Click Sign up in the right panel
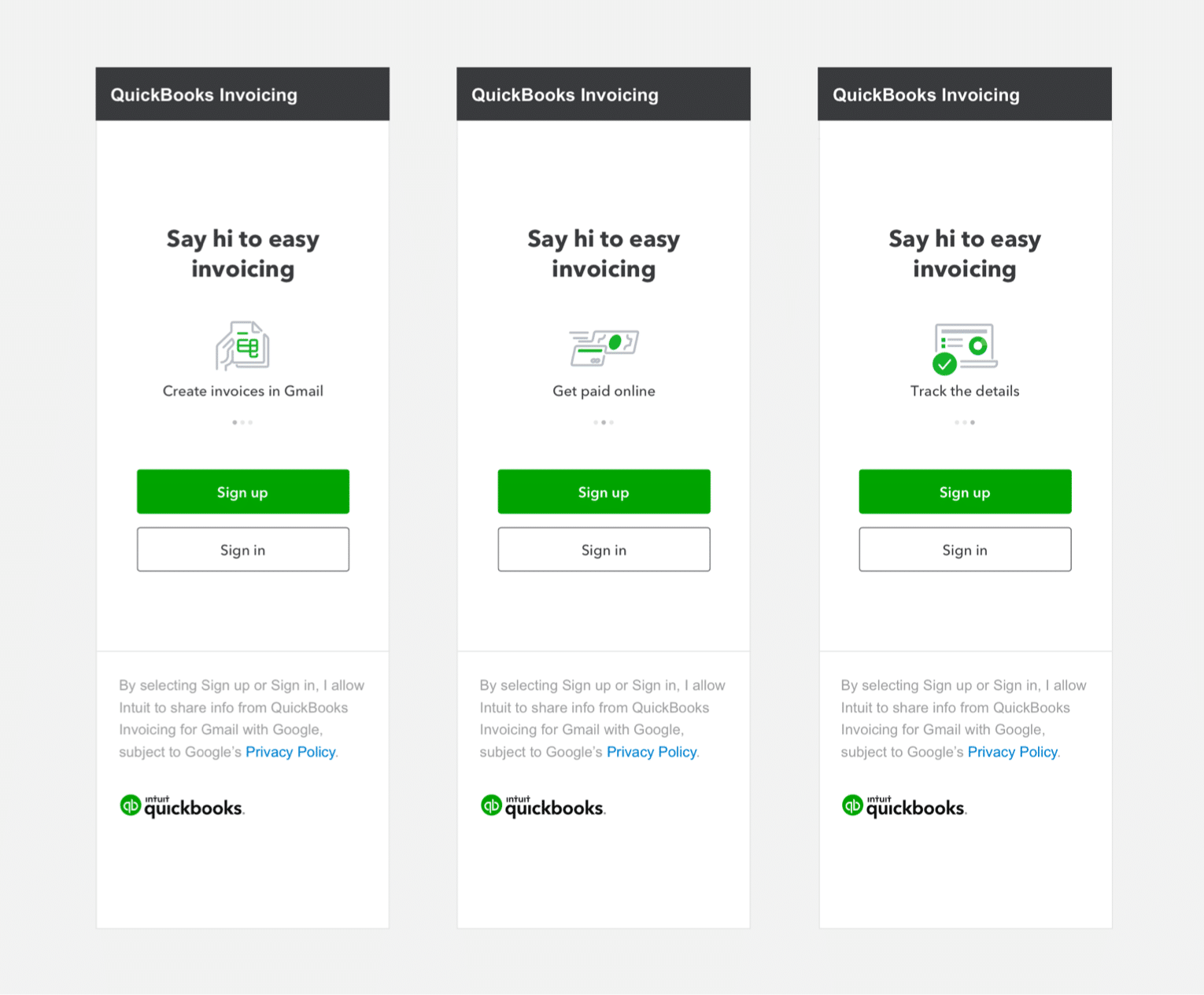 point(966,492)
